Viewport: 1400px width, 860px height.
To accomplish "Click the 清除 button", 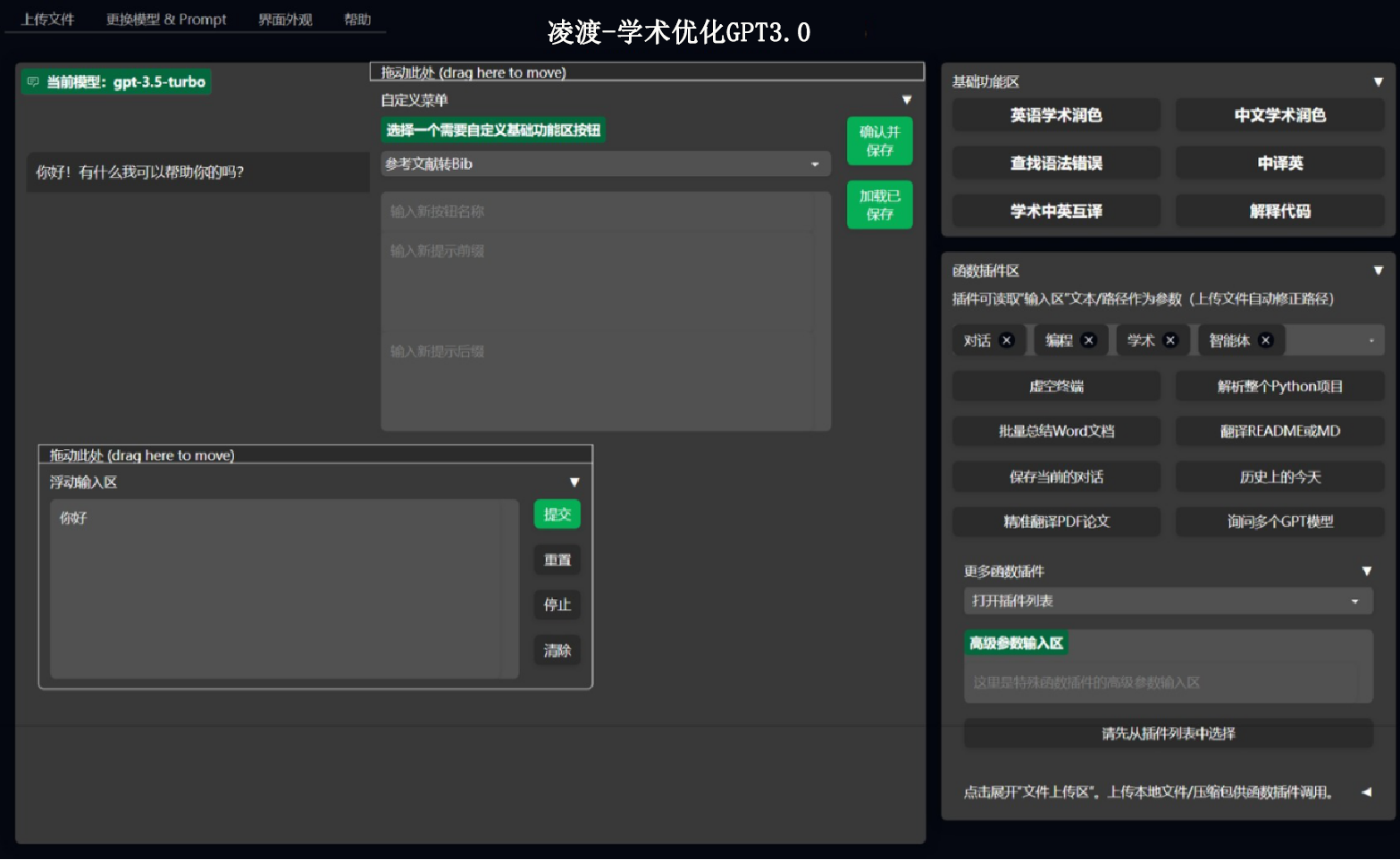I will tap(557, 650).
